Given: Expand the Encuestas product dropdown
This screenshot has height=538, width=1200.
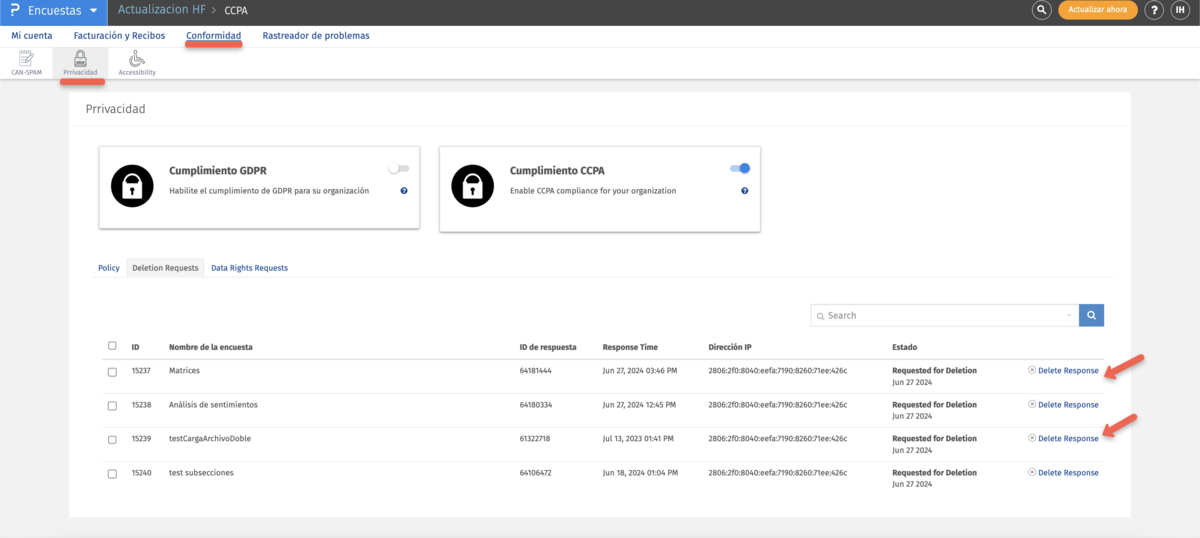Looking at the screenshot, I should (93, 11).
